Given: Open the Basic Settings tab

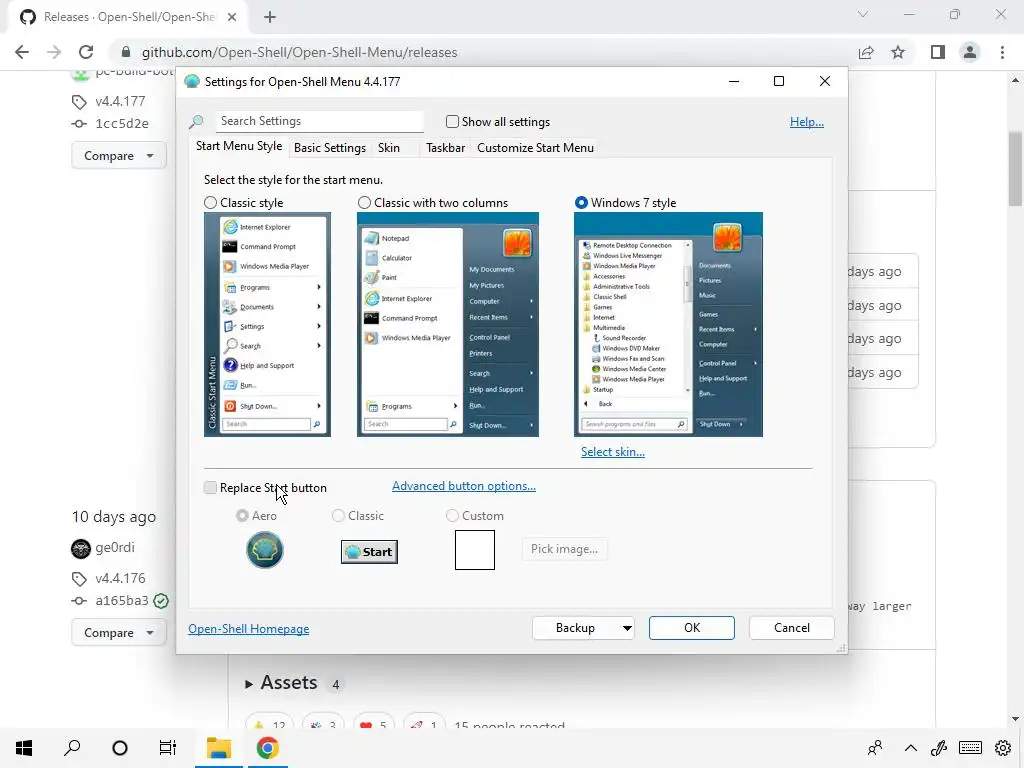Looking at the screenshot, I should click(x=330, y=148).
